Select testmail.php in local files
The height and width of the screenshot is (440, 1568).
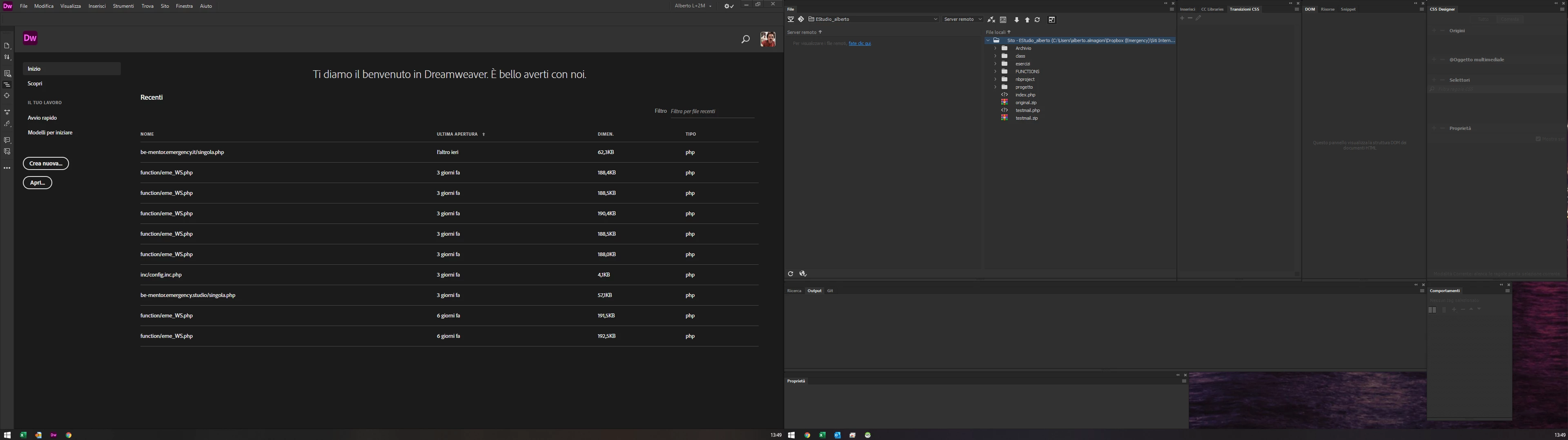pos(1027,110)
